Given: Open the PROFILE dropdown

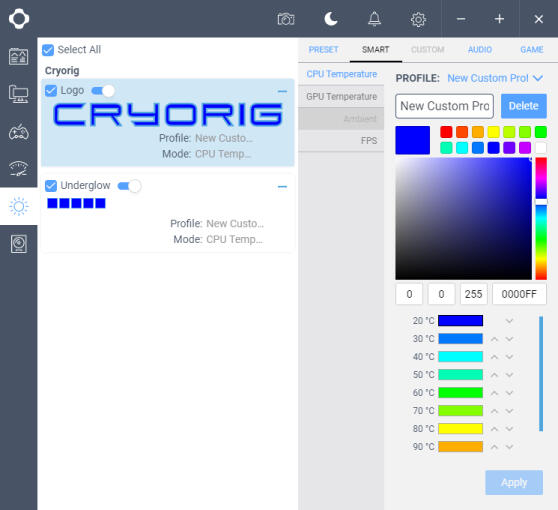Looking at the screenshot, I should [x=495, y=78].
